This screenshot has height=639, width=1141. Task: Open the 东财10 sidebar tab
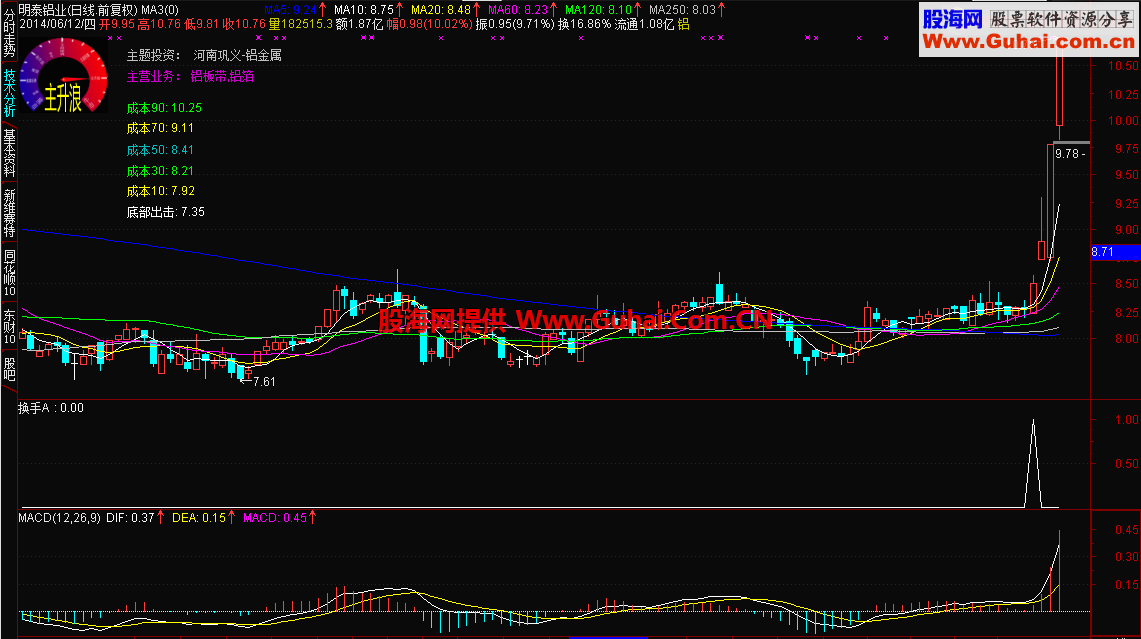click(9, 328)
